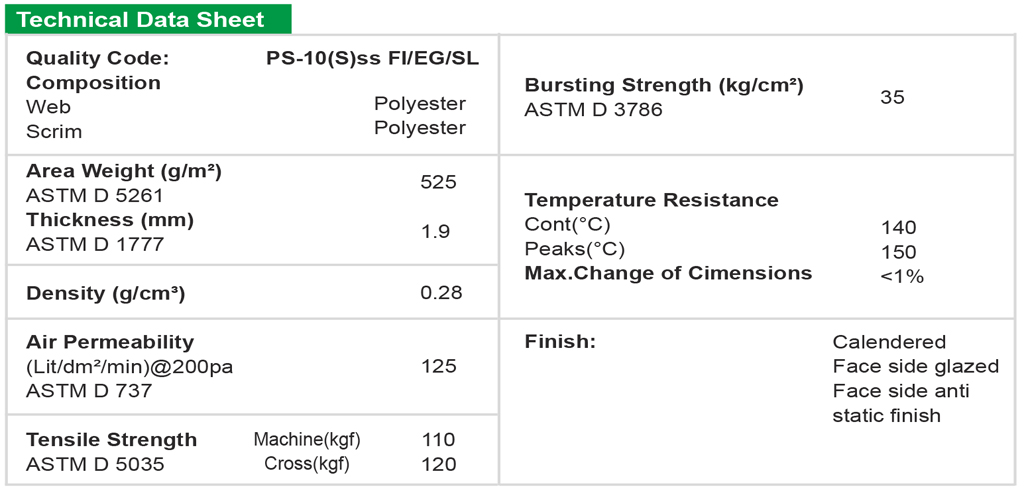1024x500 pixels.
Task: Select the Machine(kgf) tensile sub-label
Action: [x=307, y=440]
